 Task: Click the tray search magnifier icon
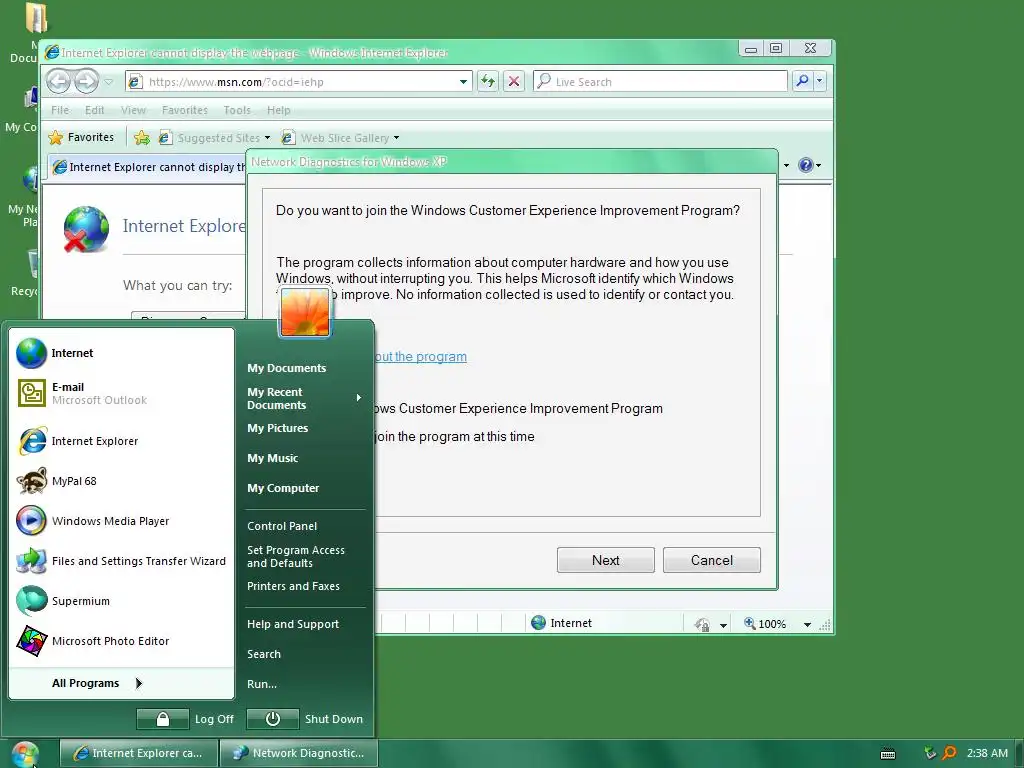coord(949,753)
